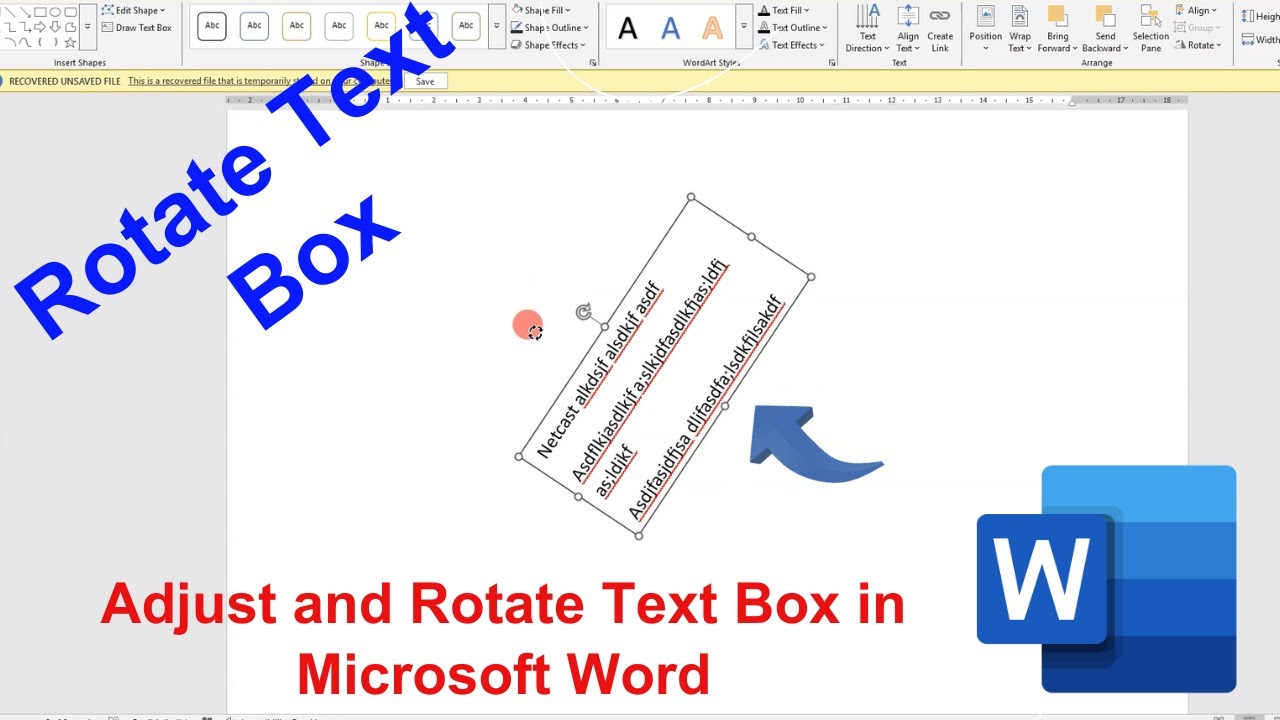The width and height of the screenshot is (1280, 720).
Task: Apply the orange-outline Abc shape style
Action: 297,26
